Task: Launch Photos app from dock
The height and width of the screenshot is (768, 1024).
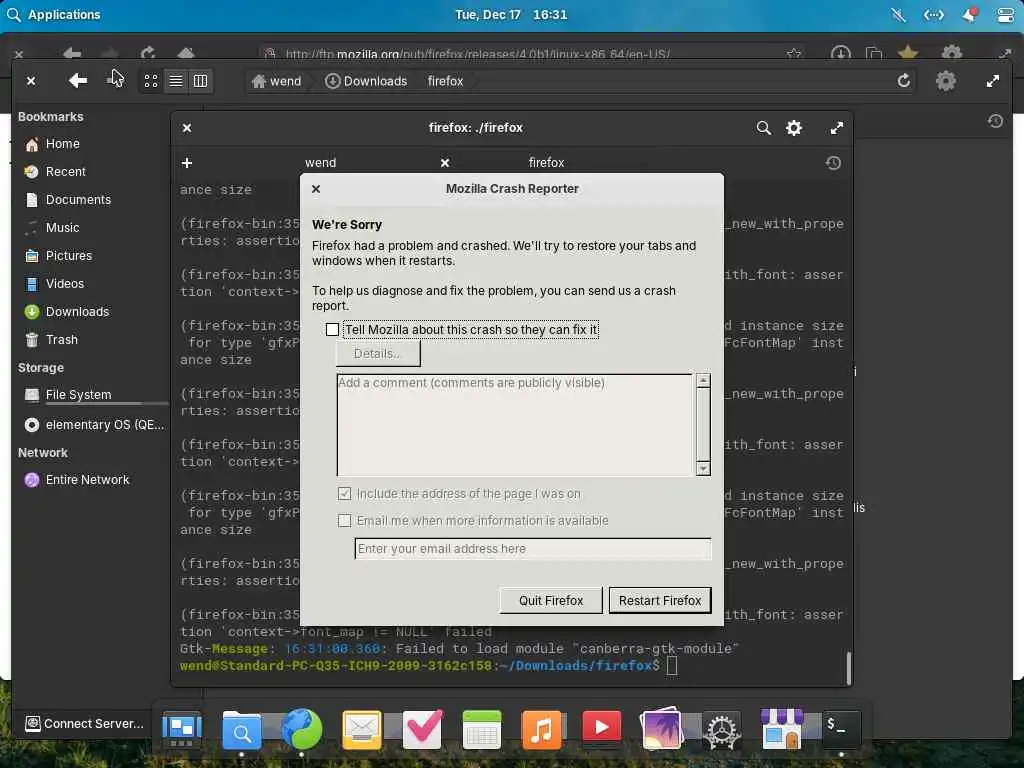Action: point(662,728)
